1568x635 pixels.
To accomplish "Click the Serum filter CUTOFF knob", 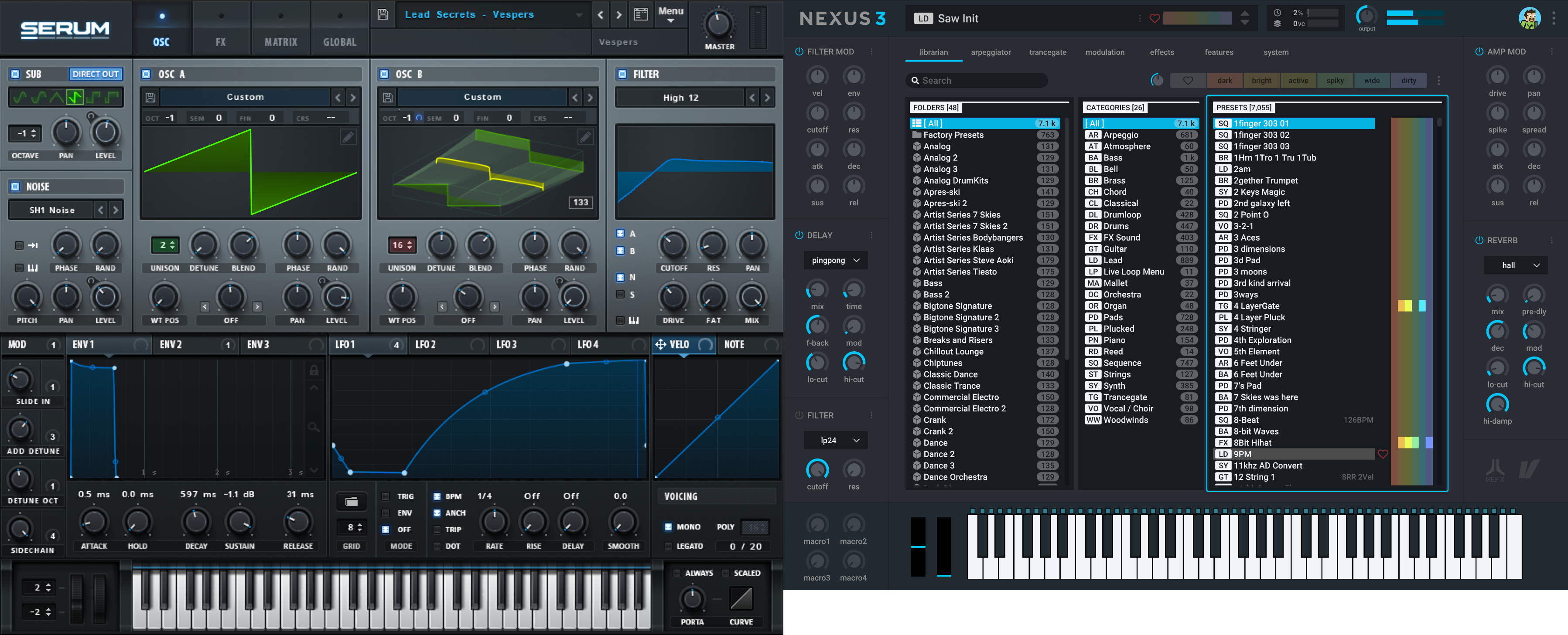I will pos(673,244).
